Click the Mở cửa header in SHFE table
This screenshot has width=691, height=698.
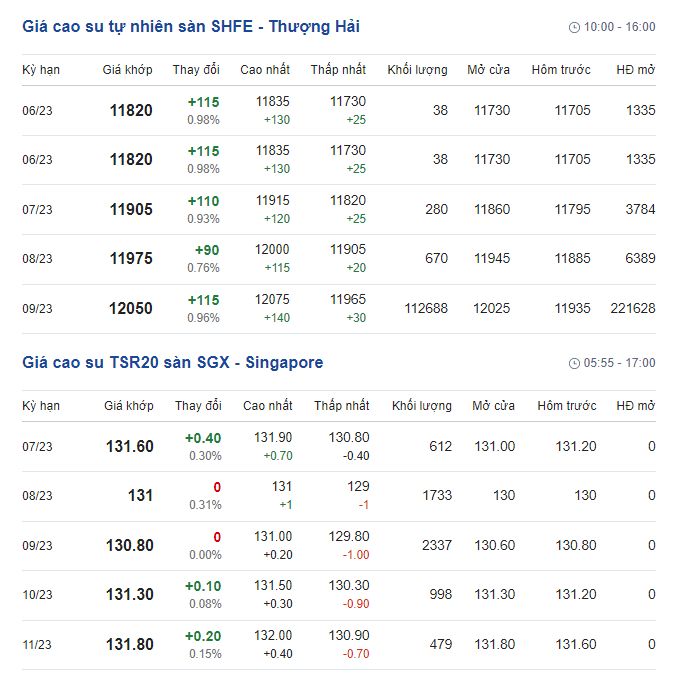coord(488,70)
